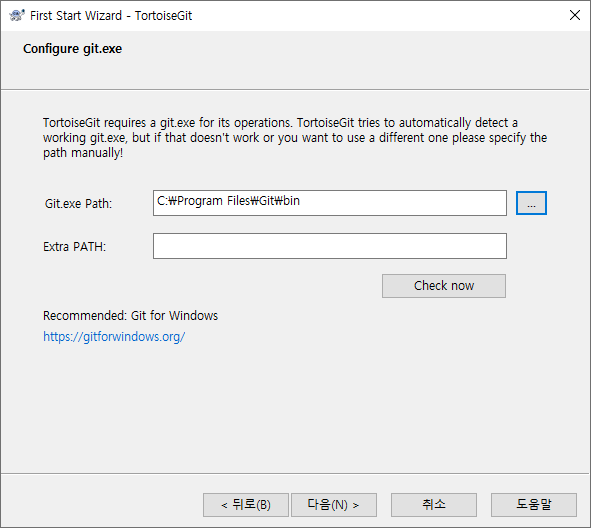Close the First Start Wizard window
591x528 pixels.
click(x=574, y=15)
